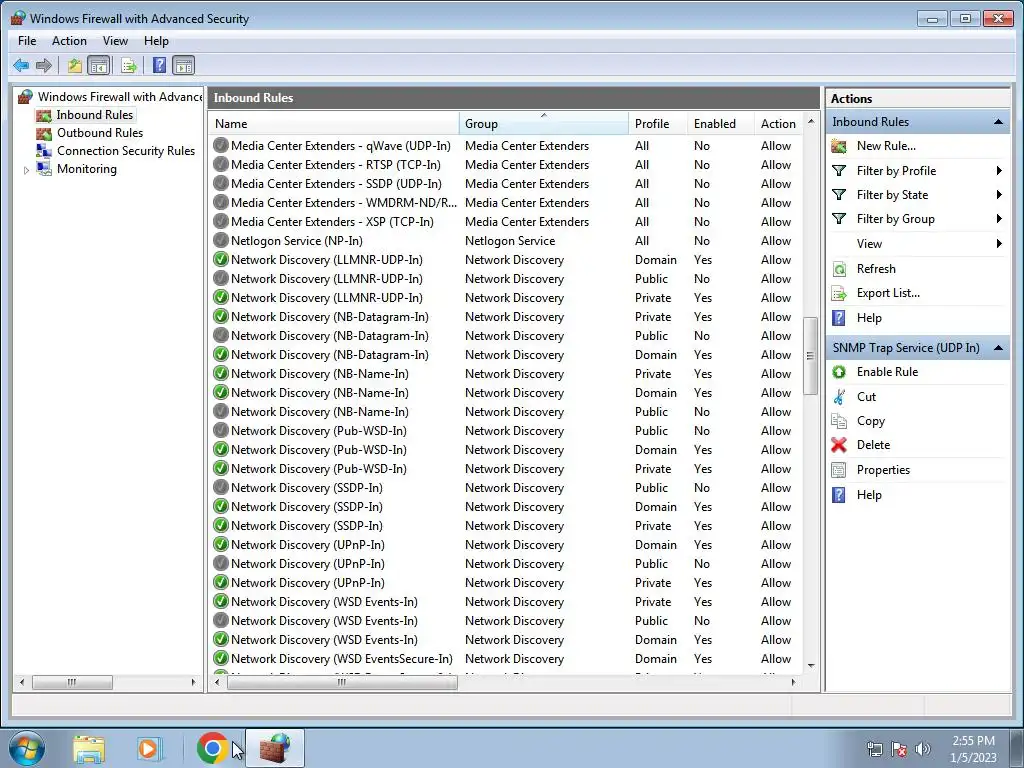Image resolution: width=1024 pixels, height=768 pixels.
Task: Select Media Center Extenders - qWave (UDP-In) rule
Action: click(506, 146)
